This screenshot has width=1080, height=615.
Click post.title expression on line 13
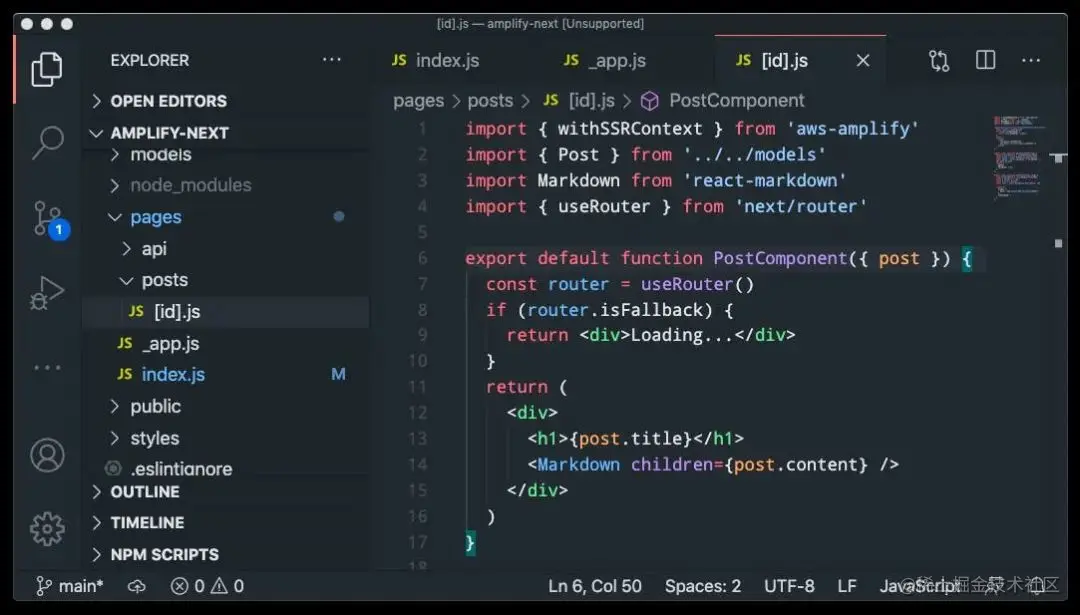coord(630,439)
